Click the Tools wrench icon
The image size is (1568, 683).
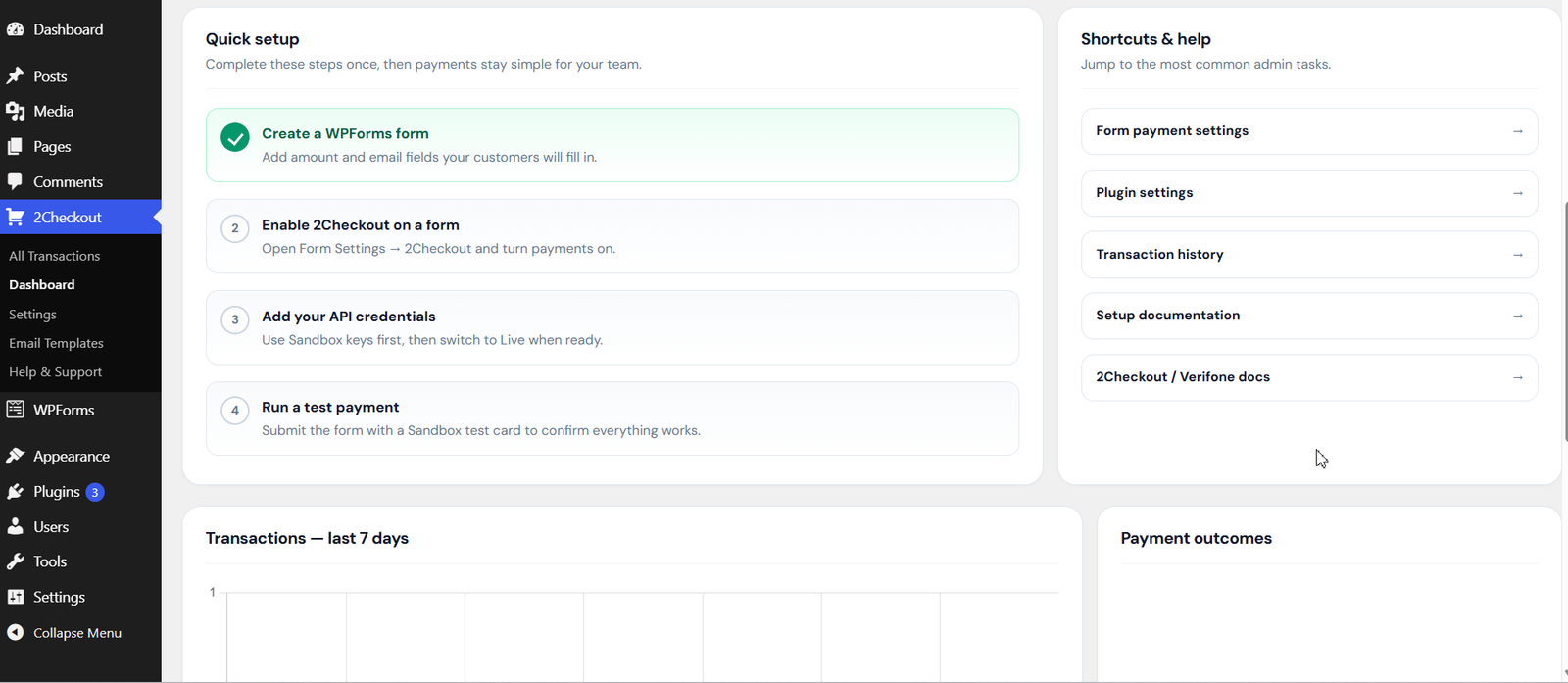coord(15,561)
